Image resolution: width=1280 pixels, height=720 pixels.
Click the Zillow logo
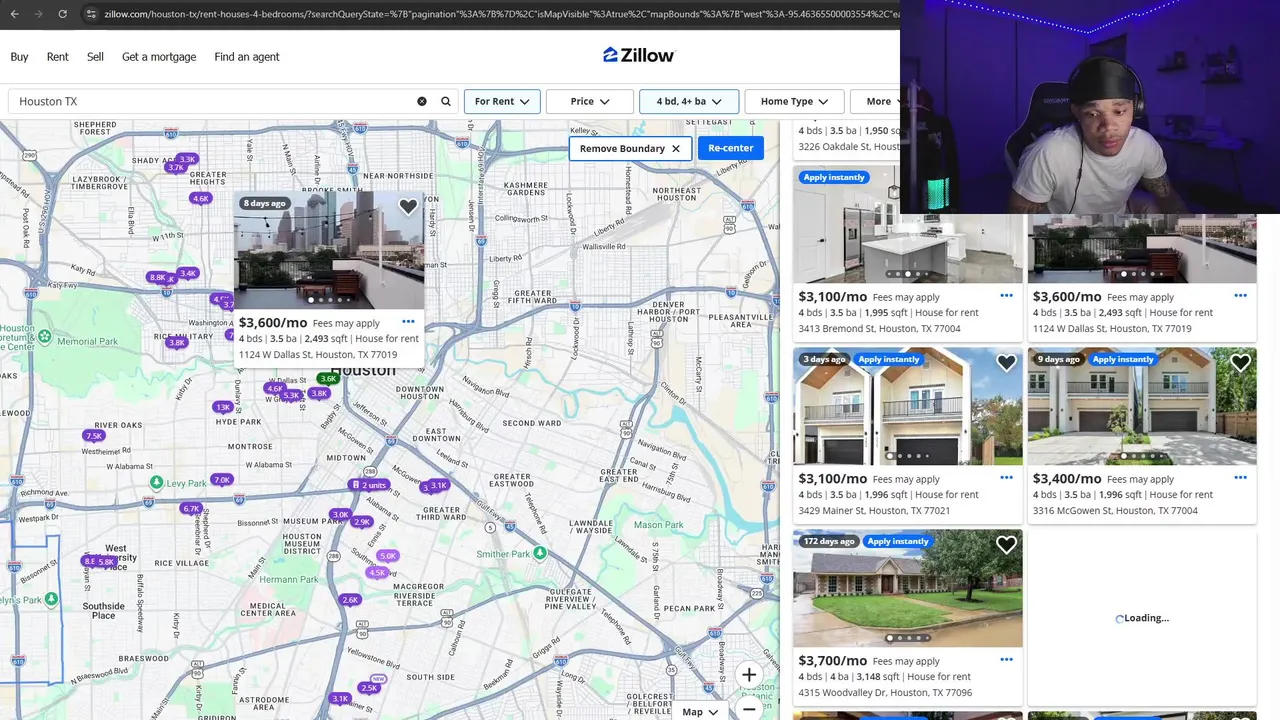pos(639,55)
